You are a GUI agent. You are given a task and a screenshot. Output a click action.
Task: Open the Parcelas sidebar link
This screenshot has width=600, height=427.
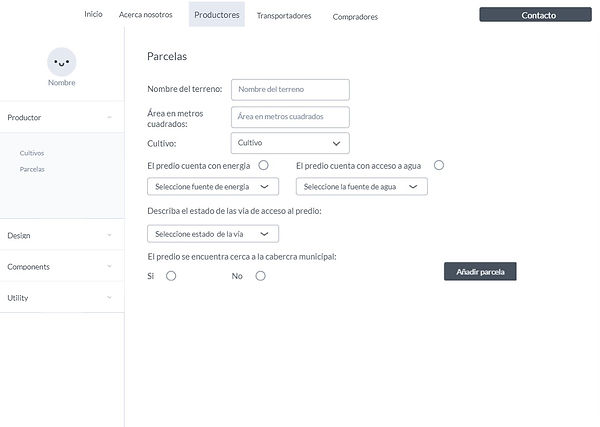coord(32,169)
